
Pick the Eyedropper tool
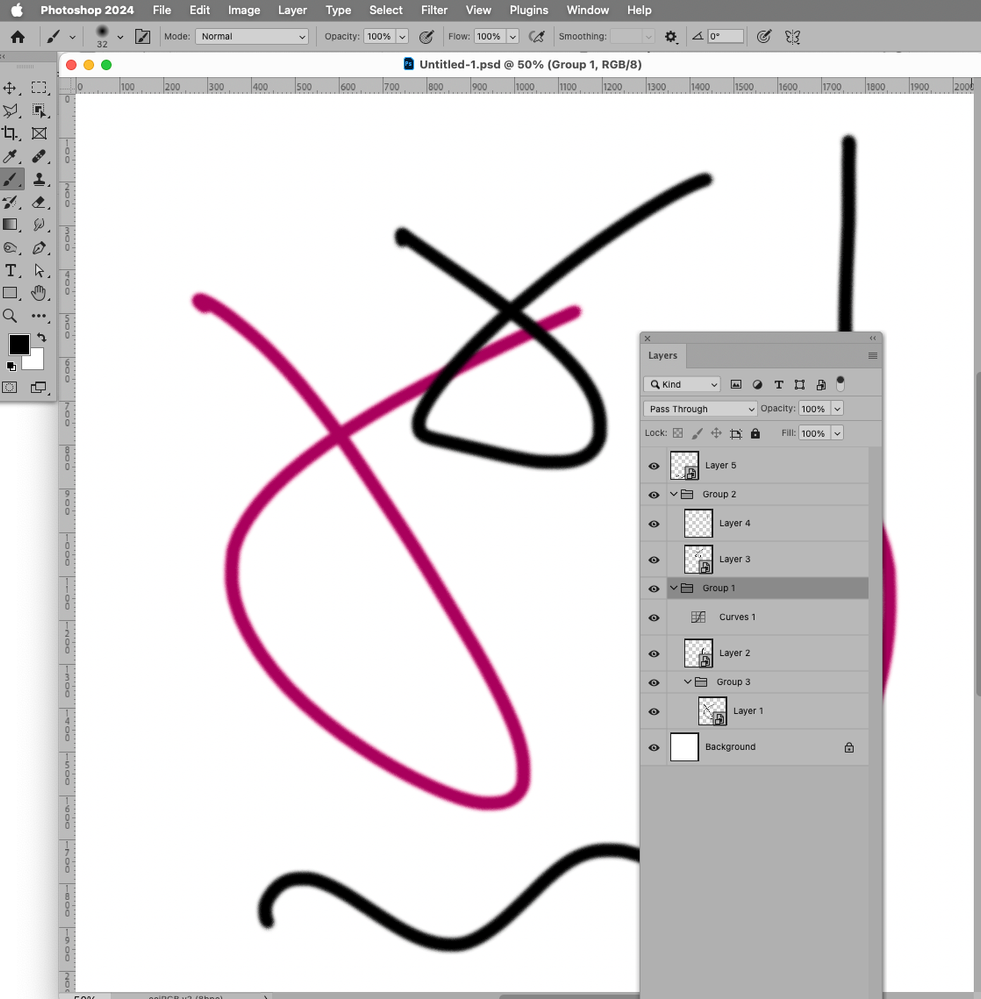tap(12, 155)
